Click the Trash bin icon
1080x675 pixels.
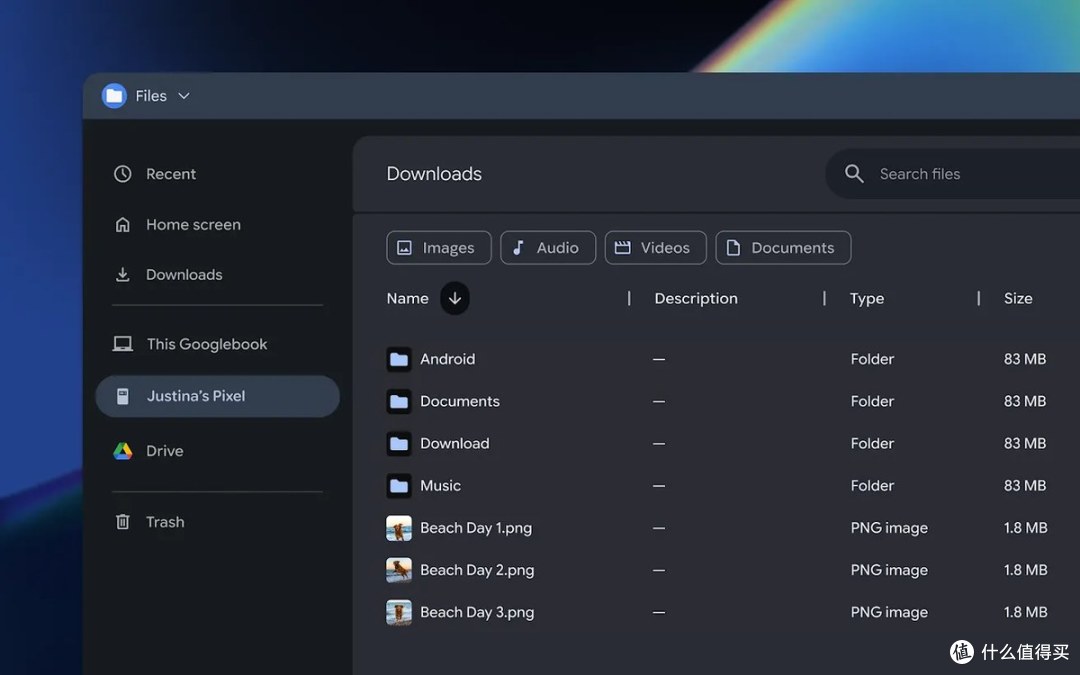click(x=123, y=522)
